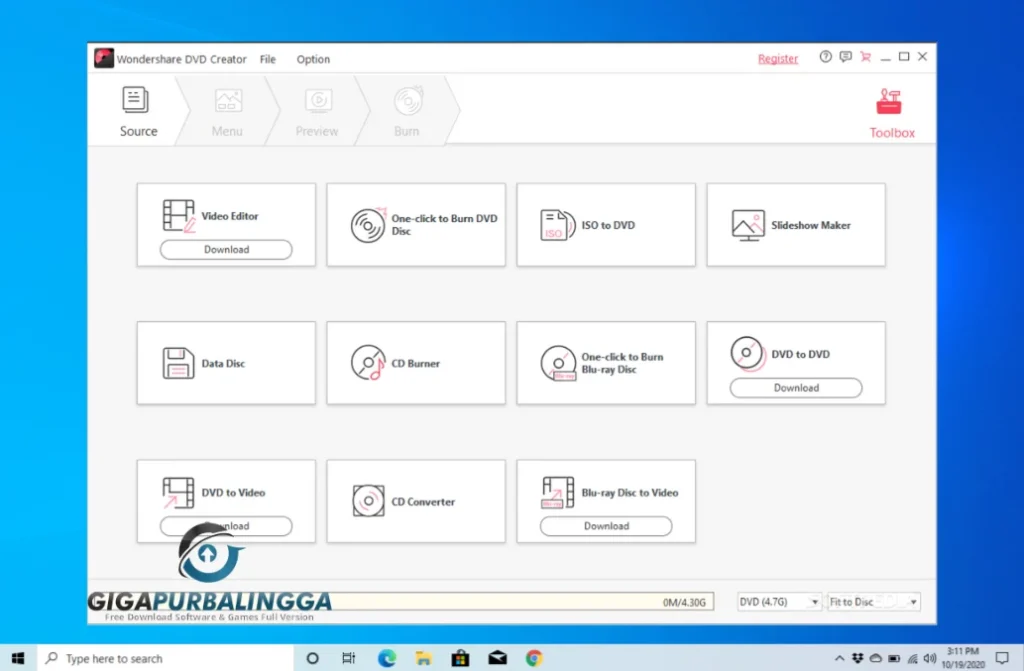Screen dimensions: 1024x671
Task: Download the DVD to DVD module
Action: (795, 388)
